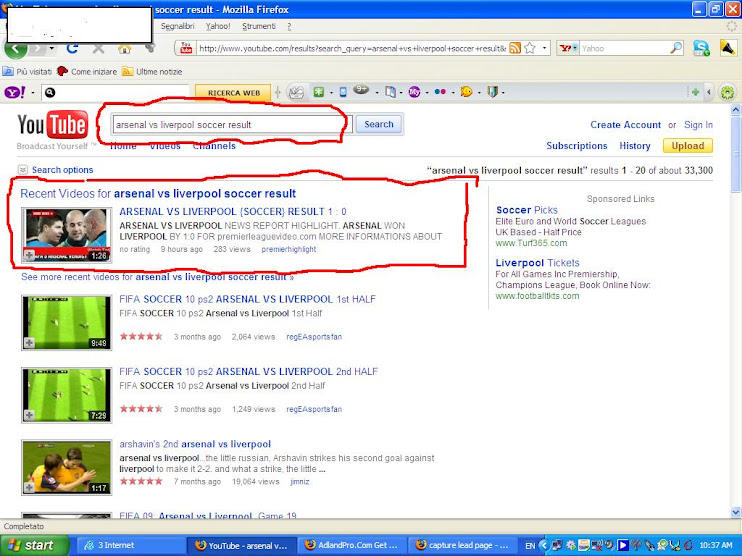Screen dimensions: 742x556
Task: Click the shield icon on Yahoo toolbar
Action: click(492, 92)
